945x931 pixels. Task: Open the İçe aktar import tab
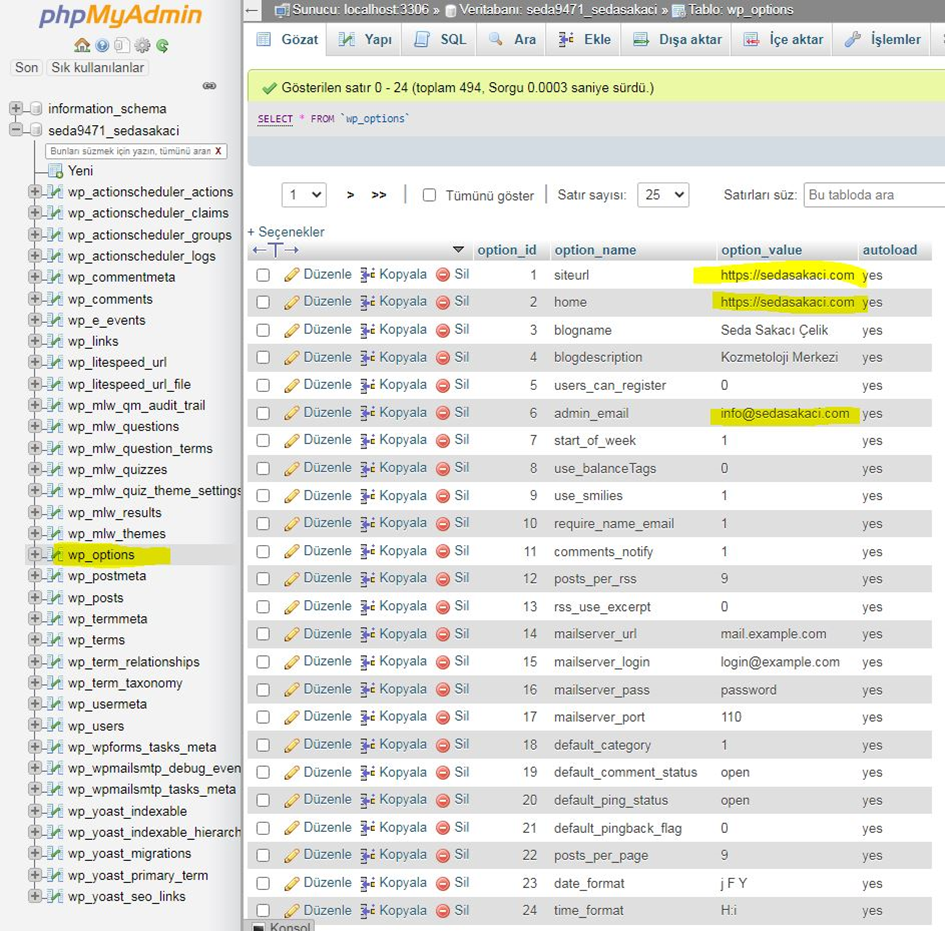pos(783,40)
